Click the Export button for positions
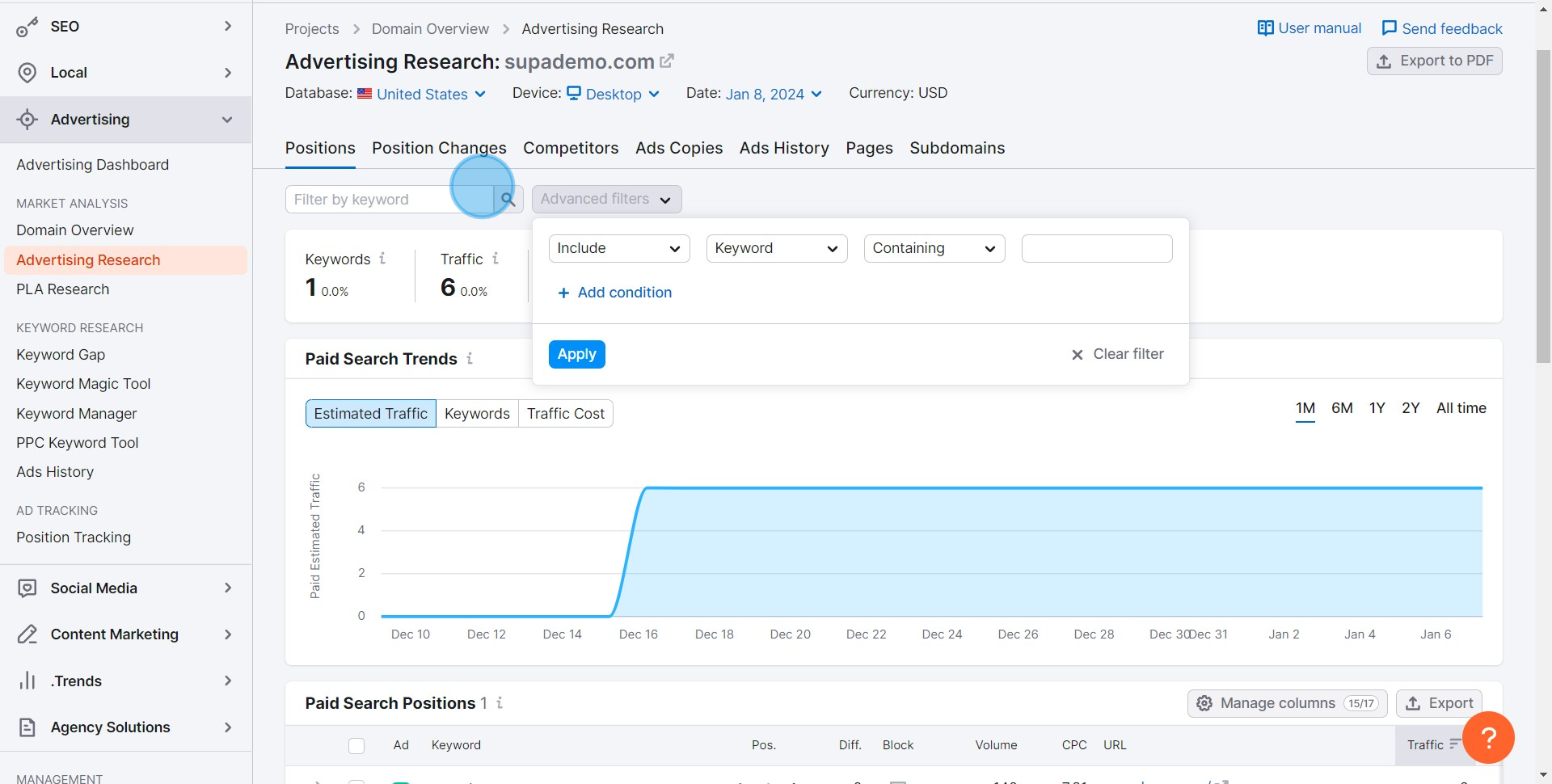1552x784 pixels. click(1439, 703)
